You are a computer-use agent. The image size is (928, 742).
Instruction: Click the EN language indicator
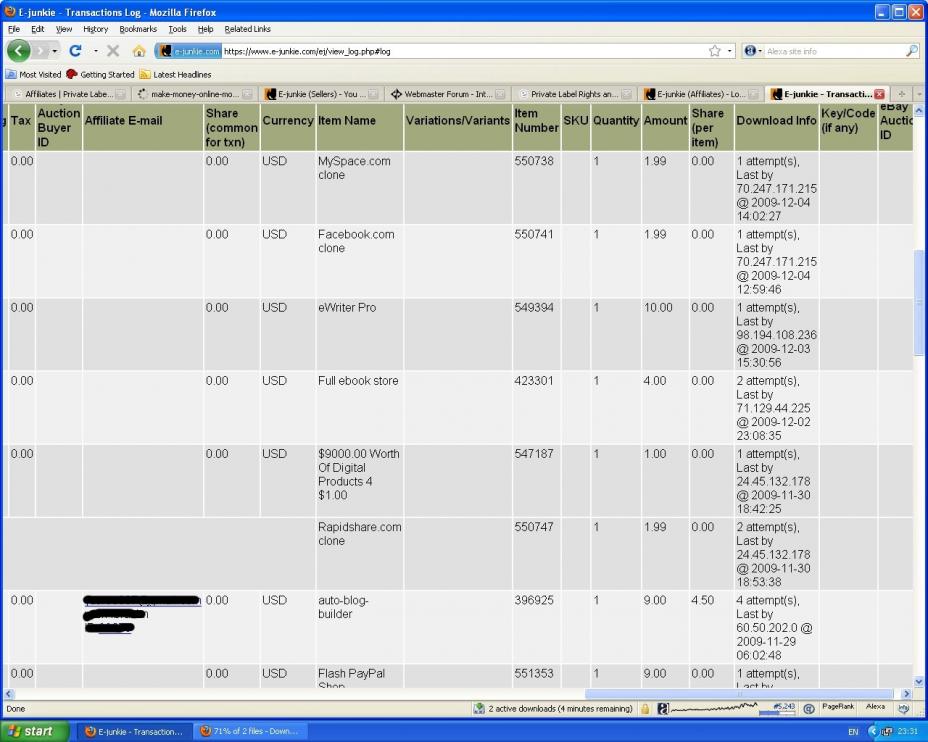pyautogui.click(x=853, y=732)
